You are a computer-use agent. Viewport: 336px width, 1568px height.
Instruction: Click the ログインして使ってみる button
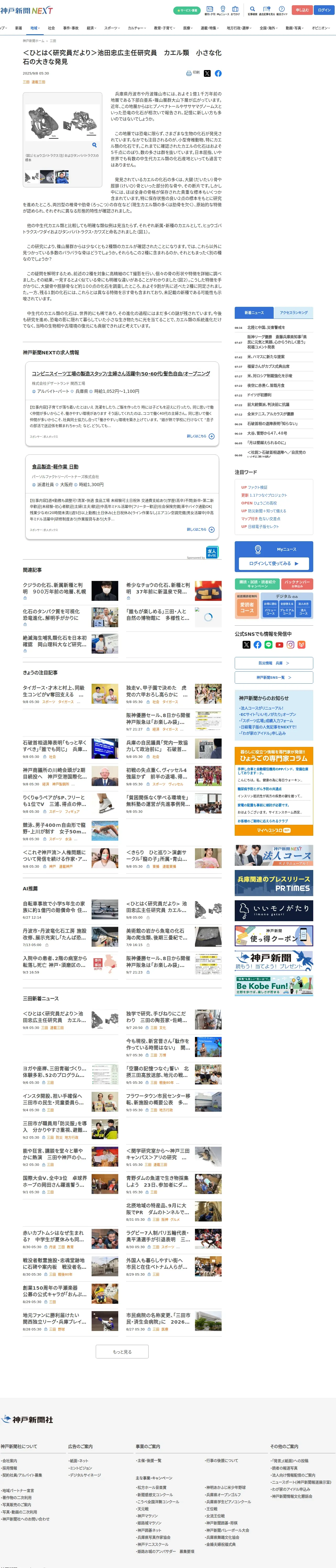tap(274, 563)
